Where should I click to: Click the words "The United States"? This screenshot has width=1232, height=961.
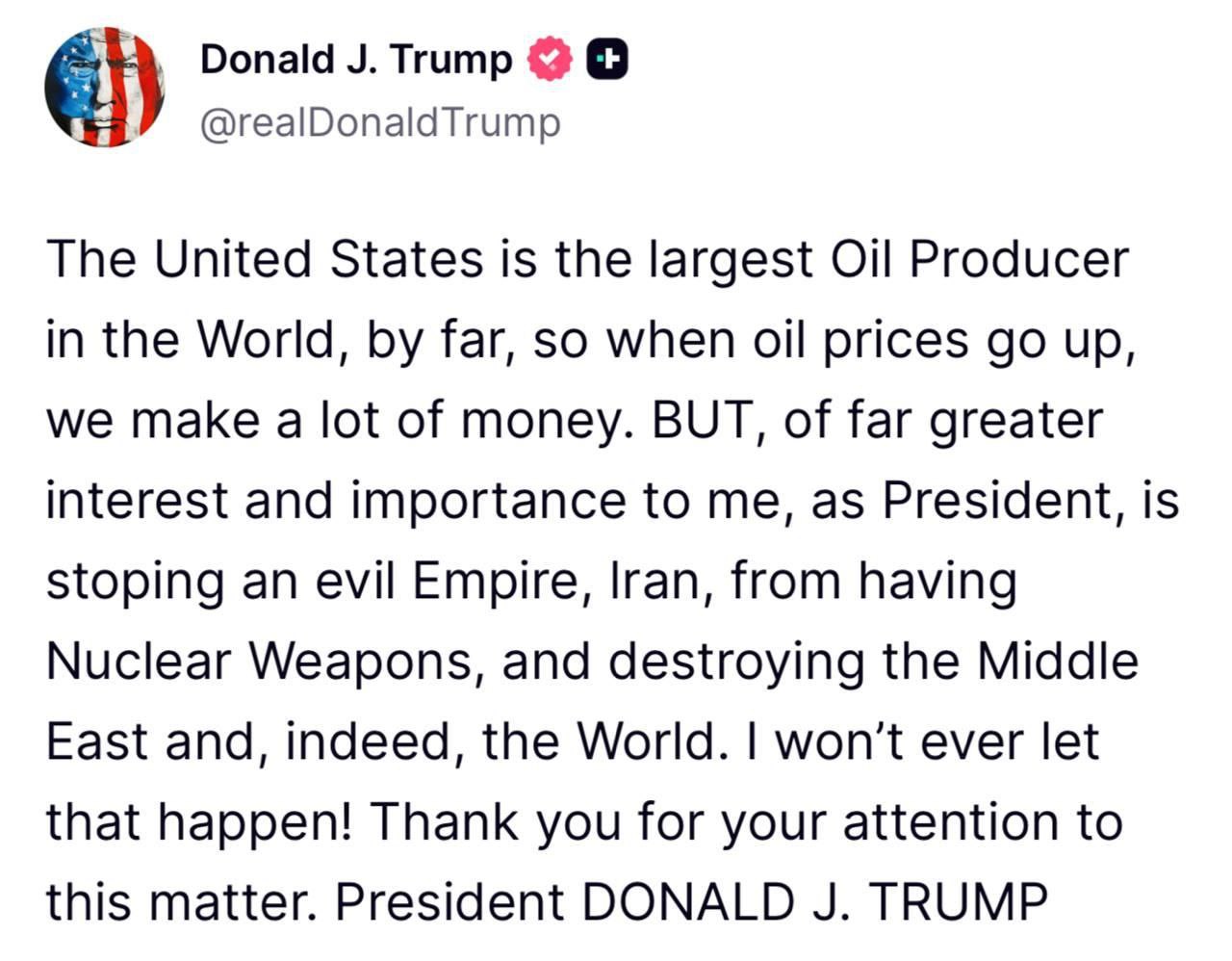[264, 260]
